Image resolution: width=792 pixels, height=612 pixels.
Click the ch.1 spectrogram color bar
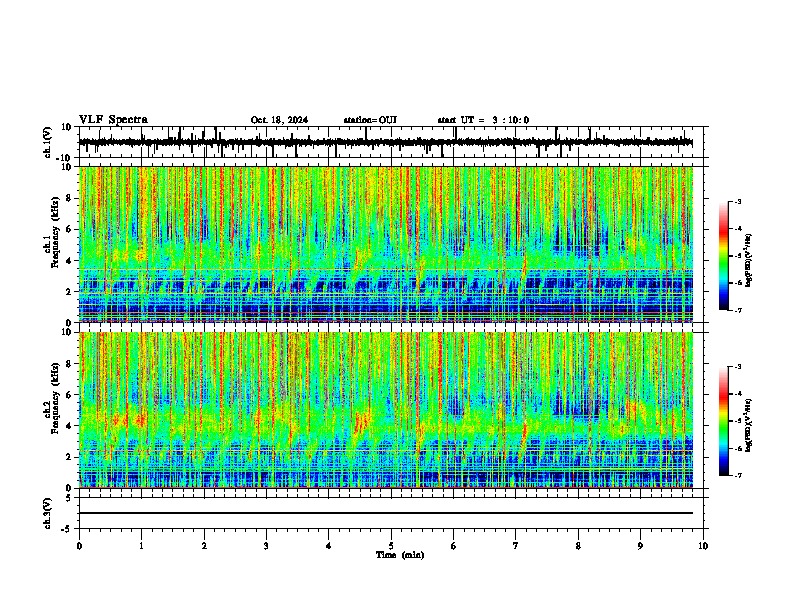724,256
